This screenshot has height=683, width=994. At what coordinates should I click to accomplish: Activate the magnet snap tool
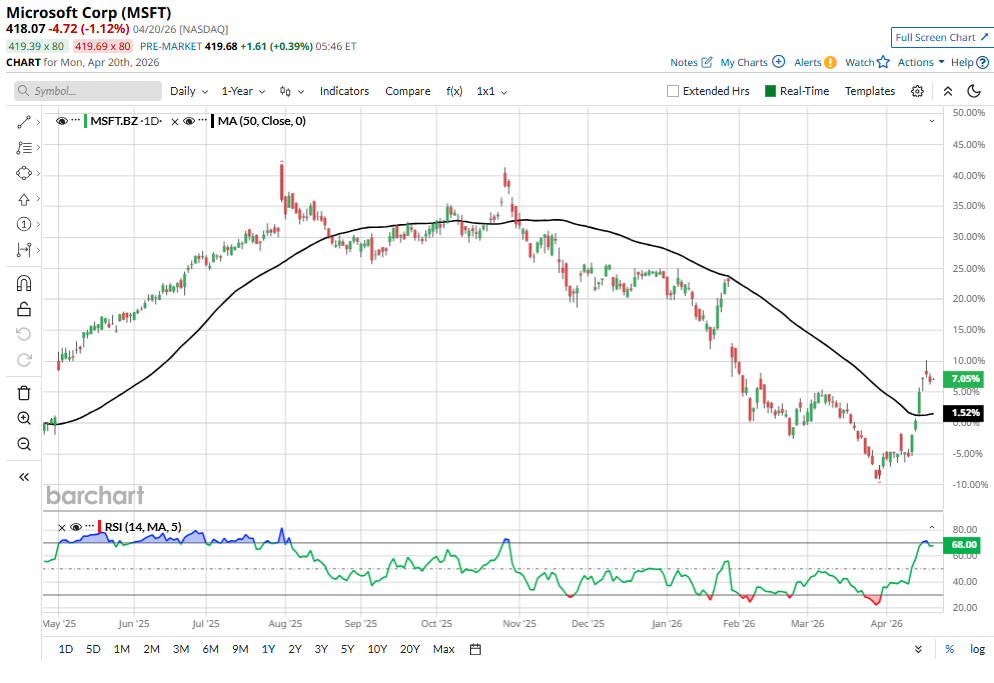point(24,283)
